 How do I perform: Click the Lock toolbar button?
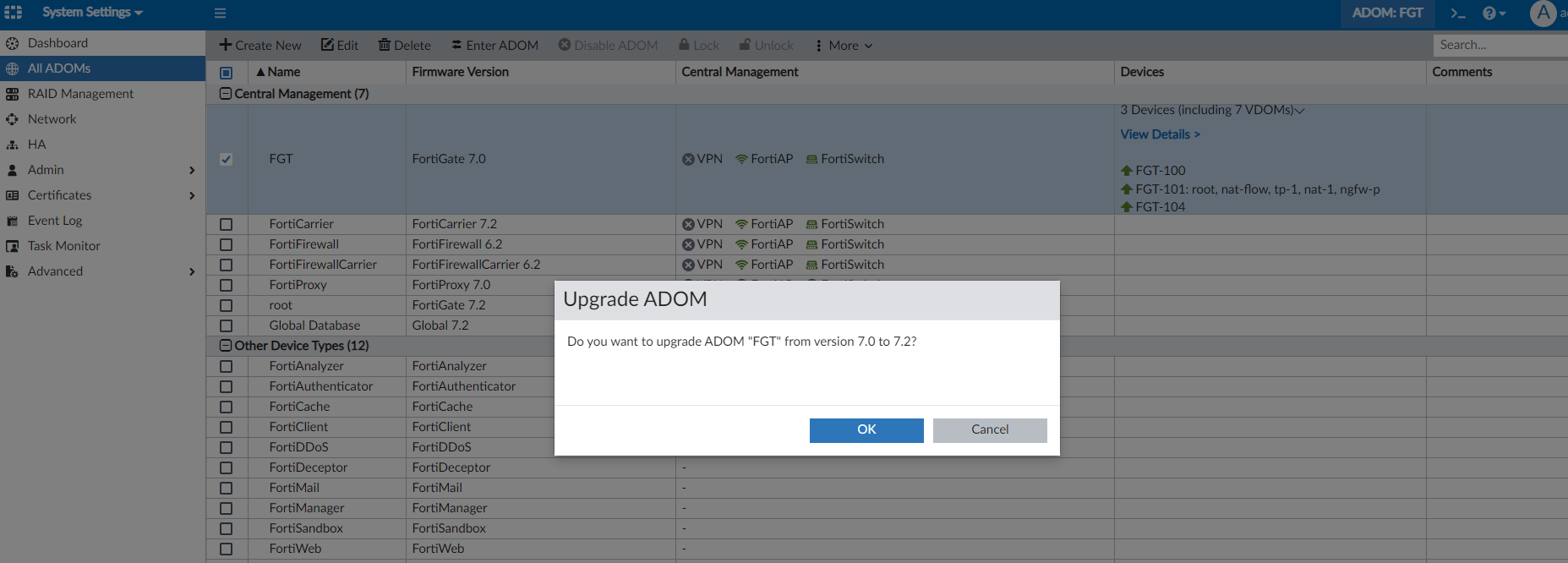698,46
